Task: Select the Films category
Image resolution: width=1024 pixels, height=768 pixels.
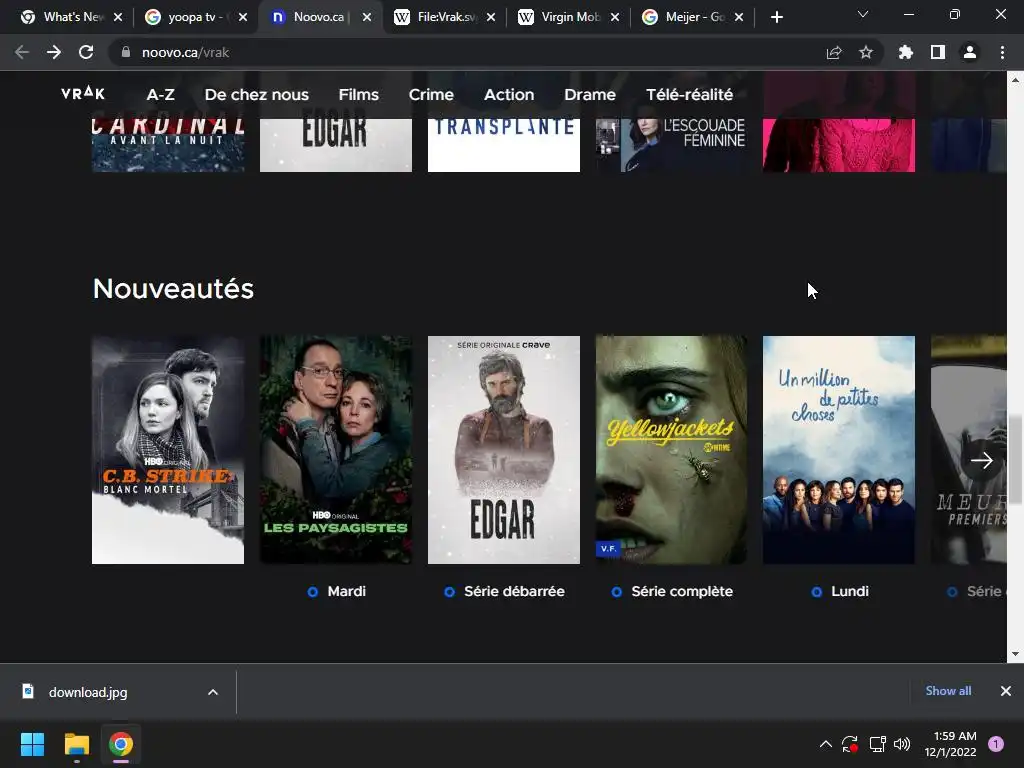Action: click(x=359, y=95)
